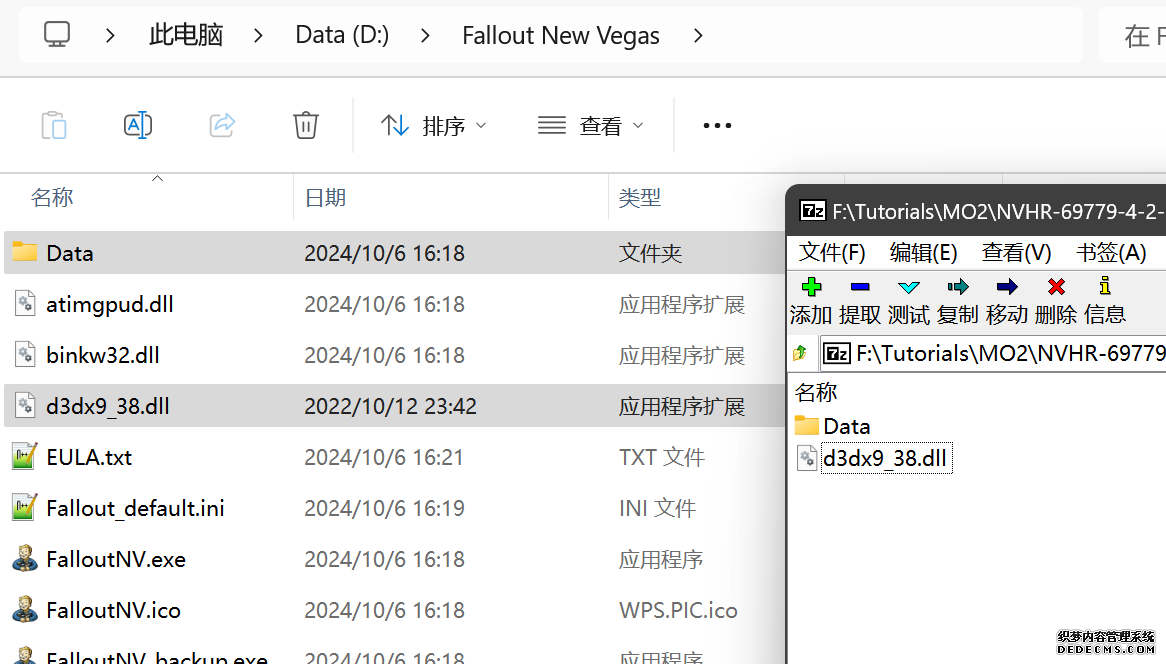Open the See more (•••) options button
This screenshot has height=664, width=1166.
(717, 125)
